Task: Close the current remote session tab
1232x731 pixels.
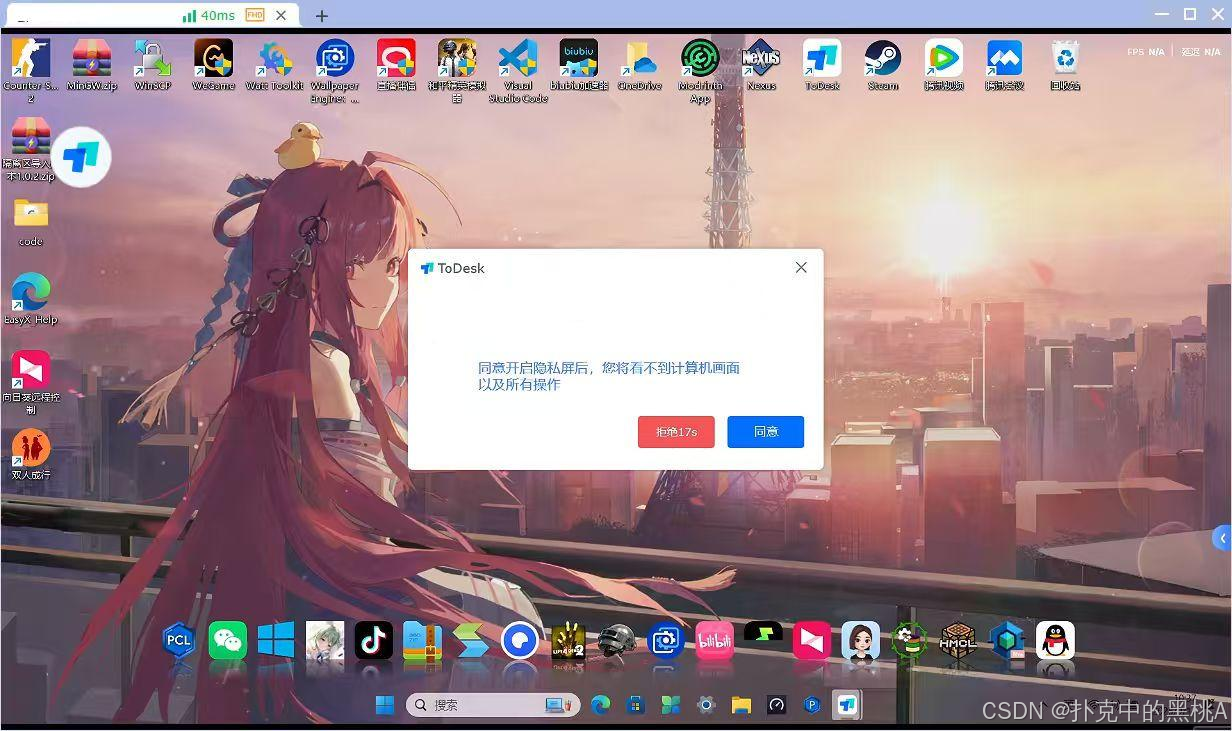Action: coord(282,15)
